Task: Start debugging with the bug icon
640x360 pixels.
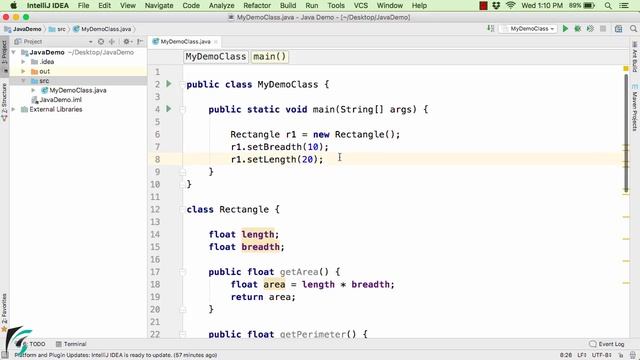Action: (x=578, y=29)
